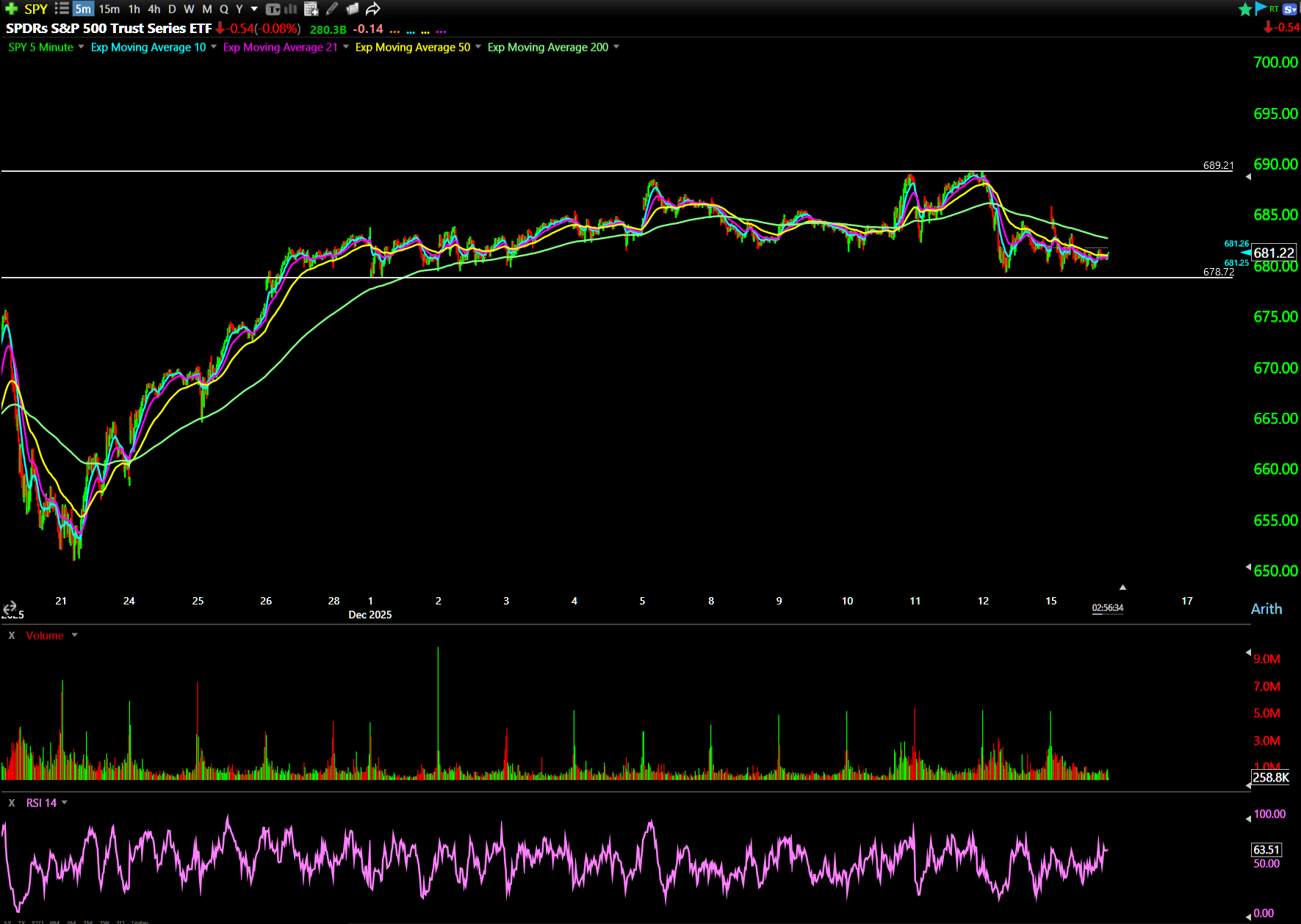Select the 1h timeframe

pos(134,9)
